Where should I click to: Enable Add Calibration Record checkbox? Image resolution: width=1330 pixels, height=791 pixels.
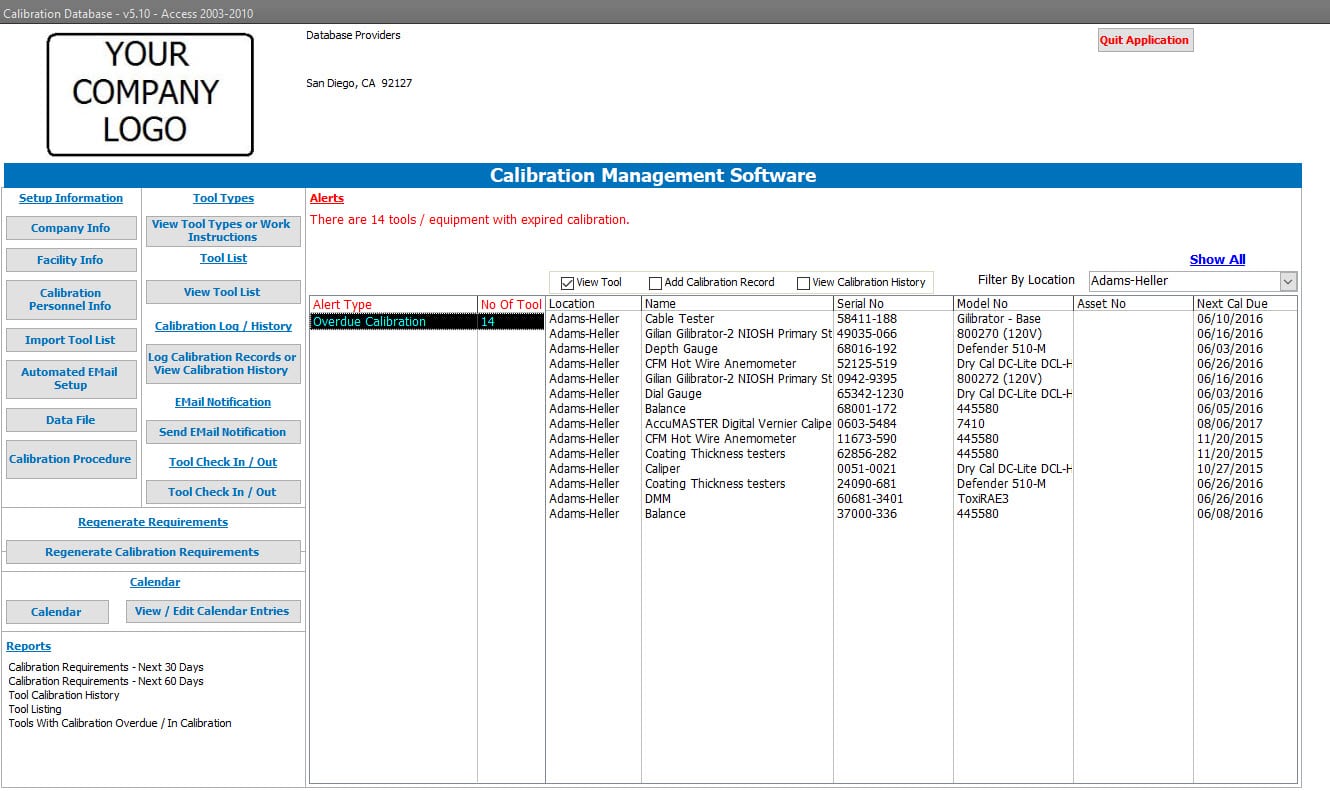[656, 283]
